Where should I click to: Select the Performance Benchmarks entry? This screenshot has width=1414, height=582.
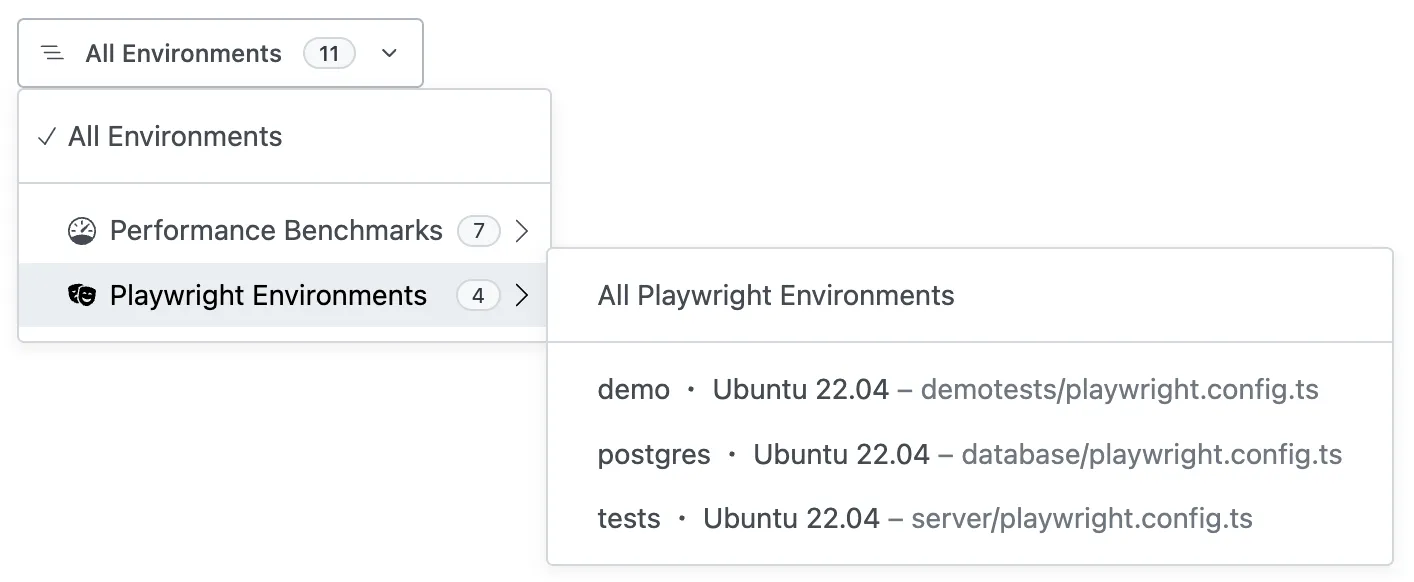coord(276,230)
